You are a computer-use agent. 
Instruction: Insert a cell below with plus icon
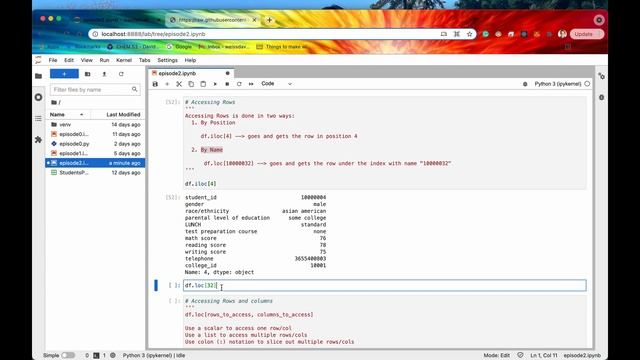(167, 84)
